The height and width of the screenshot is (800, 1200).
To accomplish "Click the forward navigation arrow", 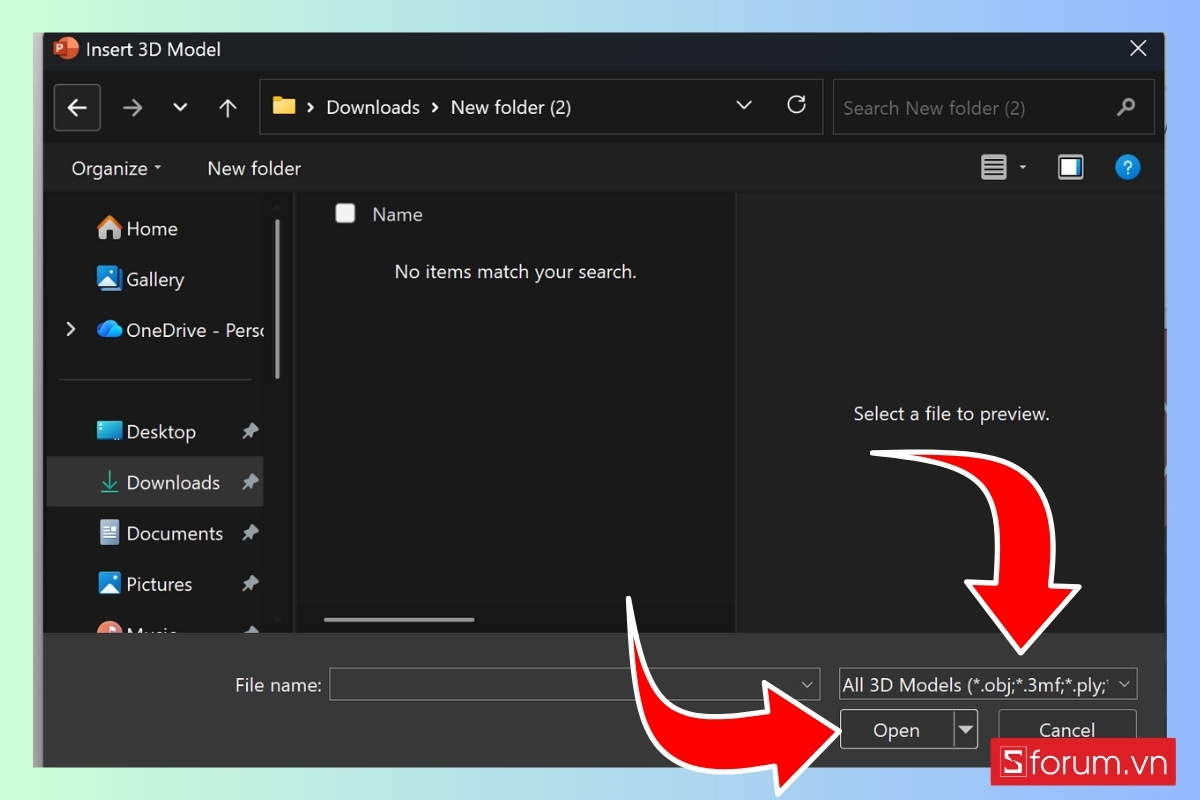I will tap(132, 107).
